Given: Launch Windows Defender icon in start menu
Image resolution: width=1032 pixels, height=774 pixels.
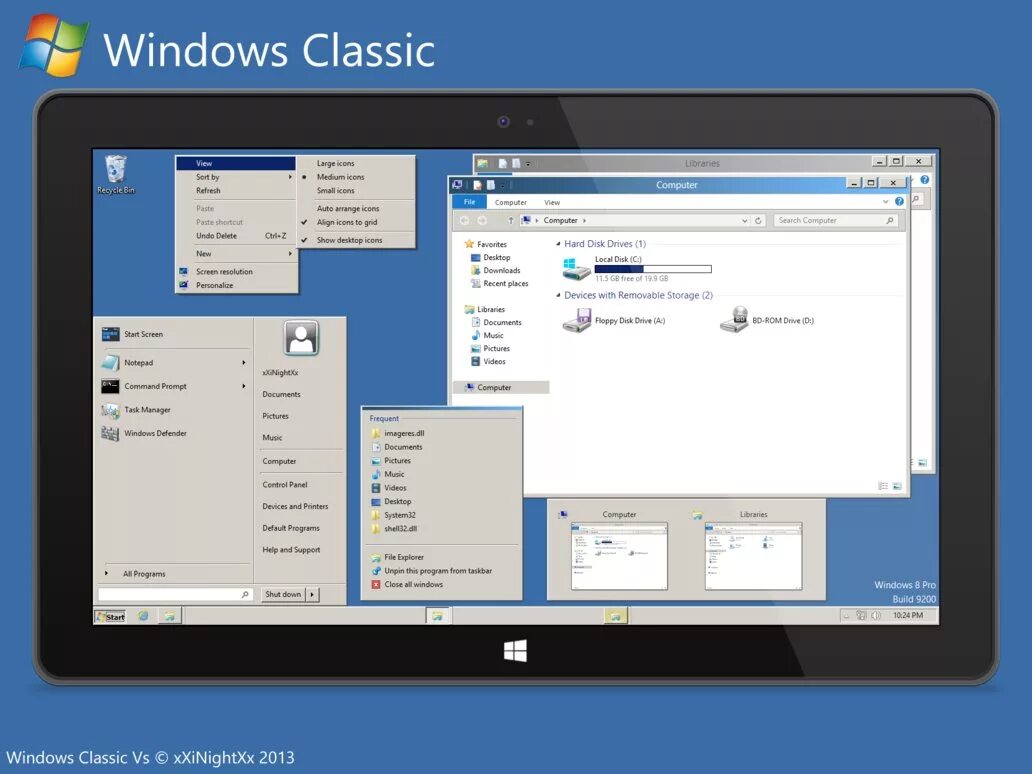Looking at the screenshot, I should coord(111,434).
